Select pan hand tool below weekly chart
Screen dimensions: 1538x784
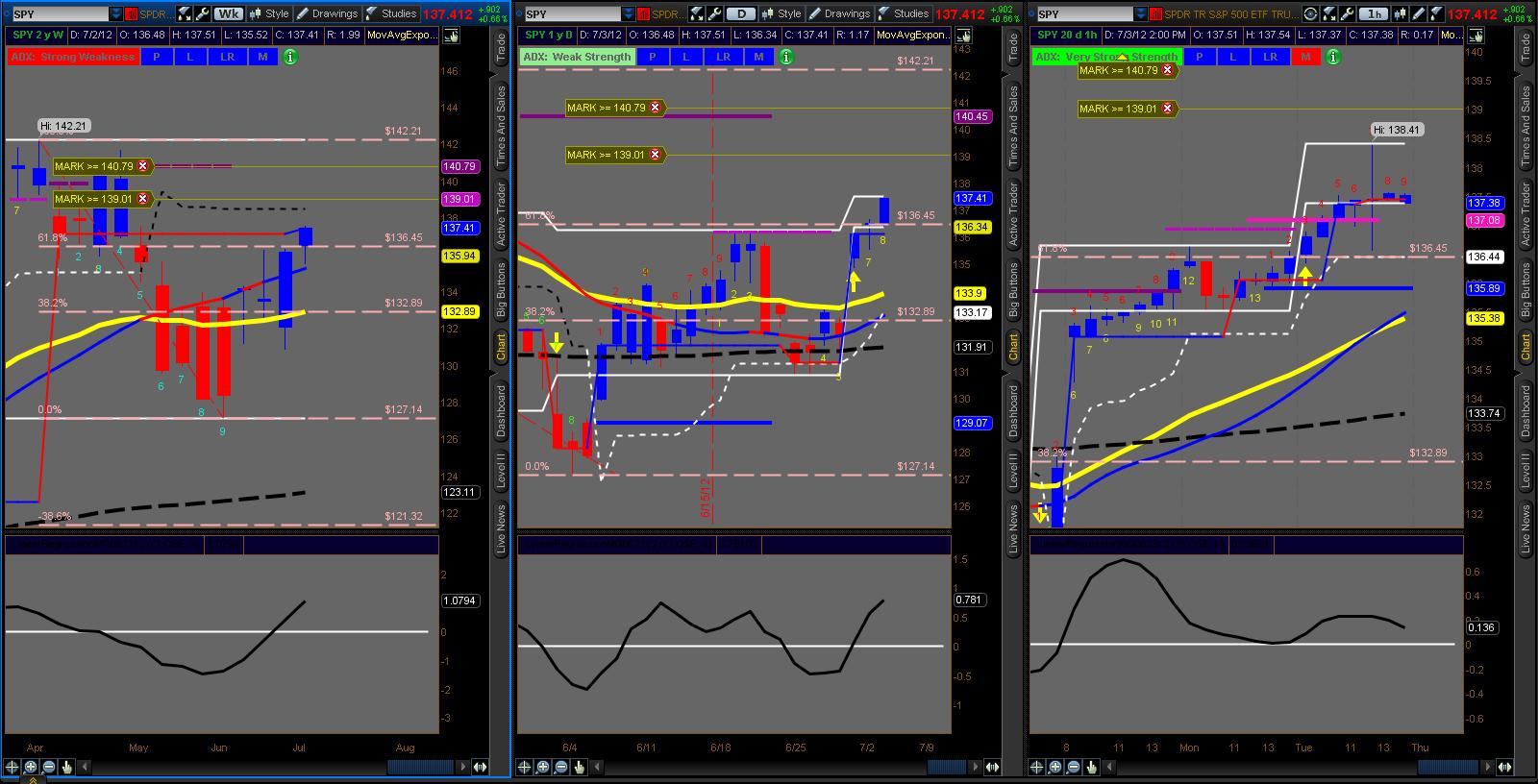point(67,767)
